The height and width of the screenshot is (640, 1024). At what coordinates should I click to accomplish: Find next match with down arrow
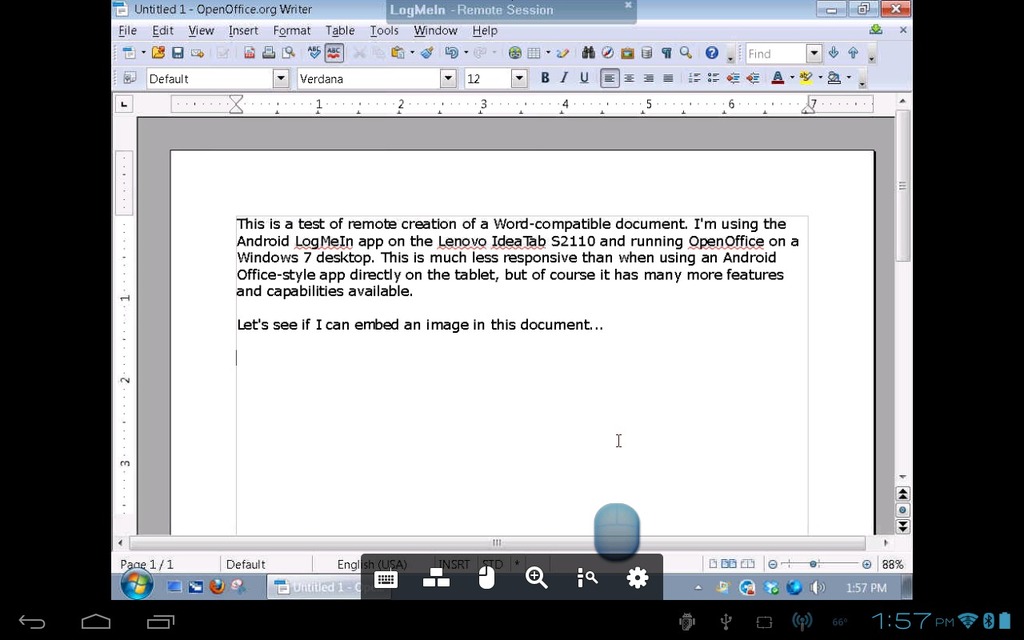pos(833,53)
